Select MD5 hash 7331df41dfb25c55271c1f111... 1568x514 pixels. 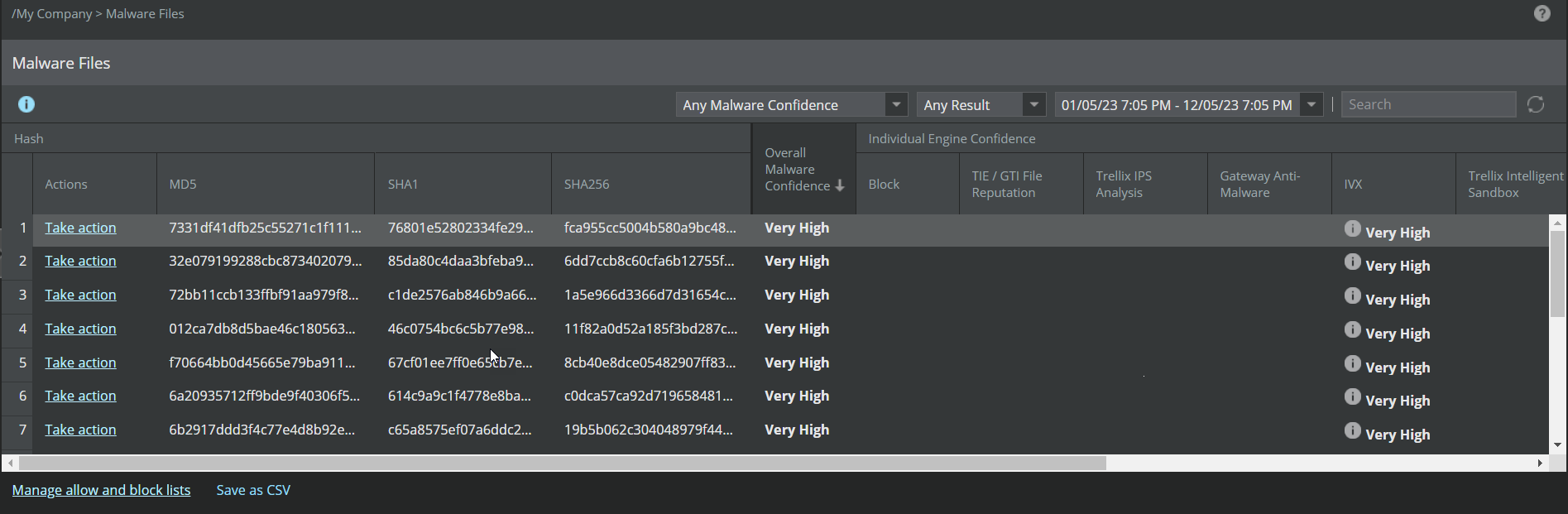pos(265,228)
